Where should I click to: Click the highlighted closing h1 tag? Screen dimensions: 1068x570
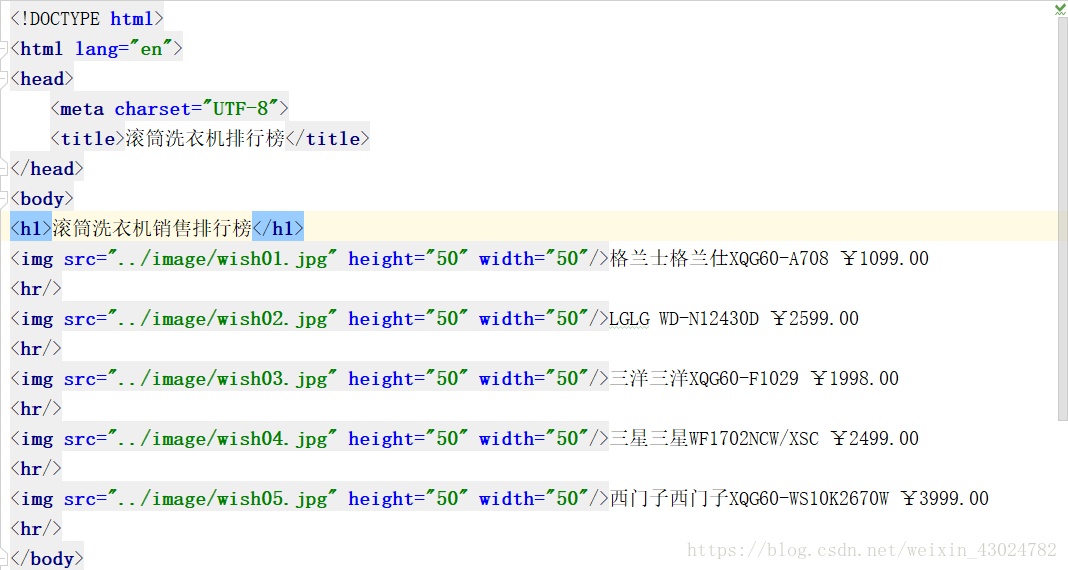coord(278,228)
